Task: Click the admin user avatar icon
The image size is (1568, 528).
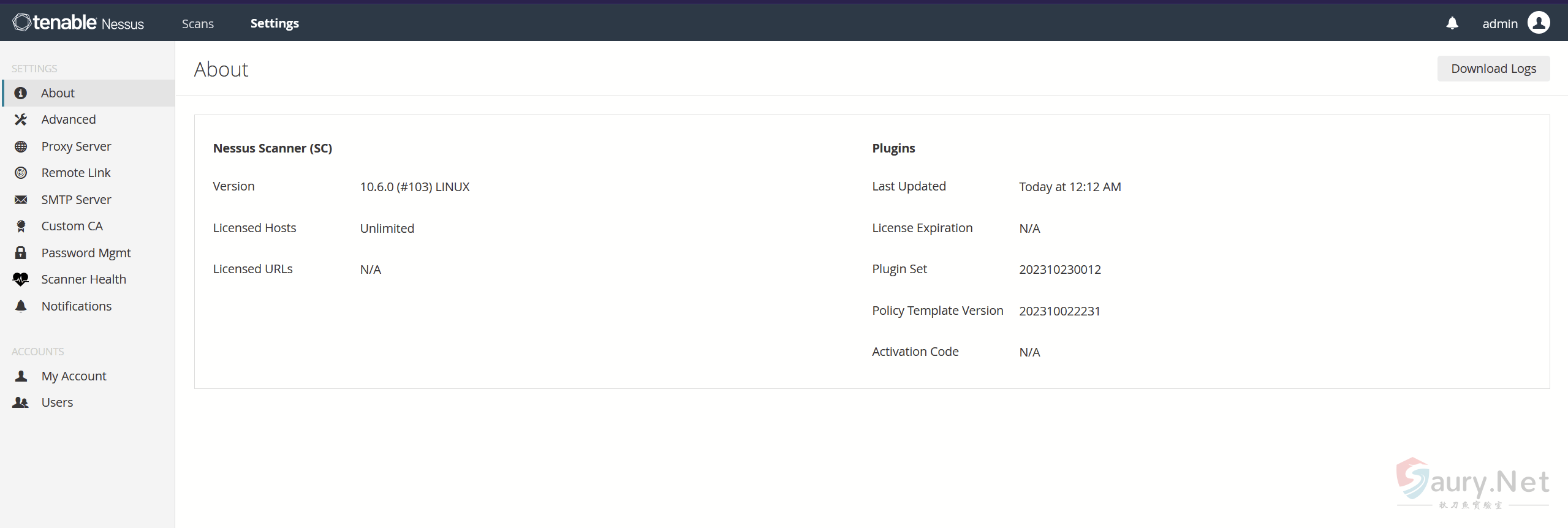Action: pyautogui.click(x=1539, y=23)
